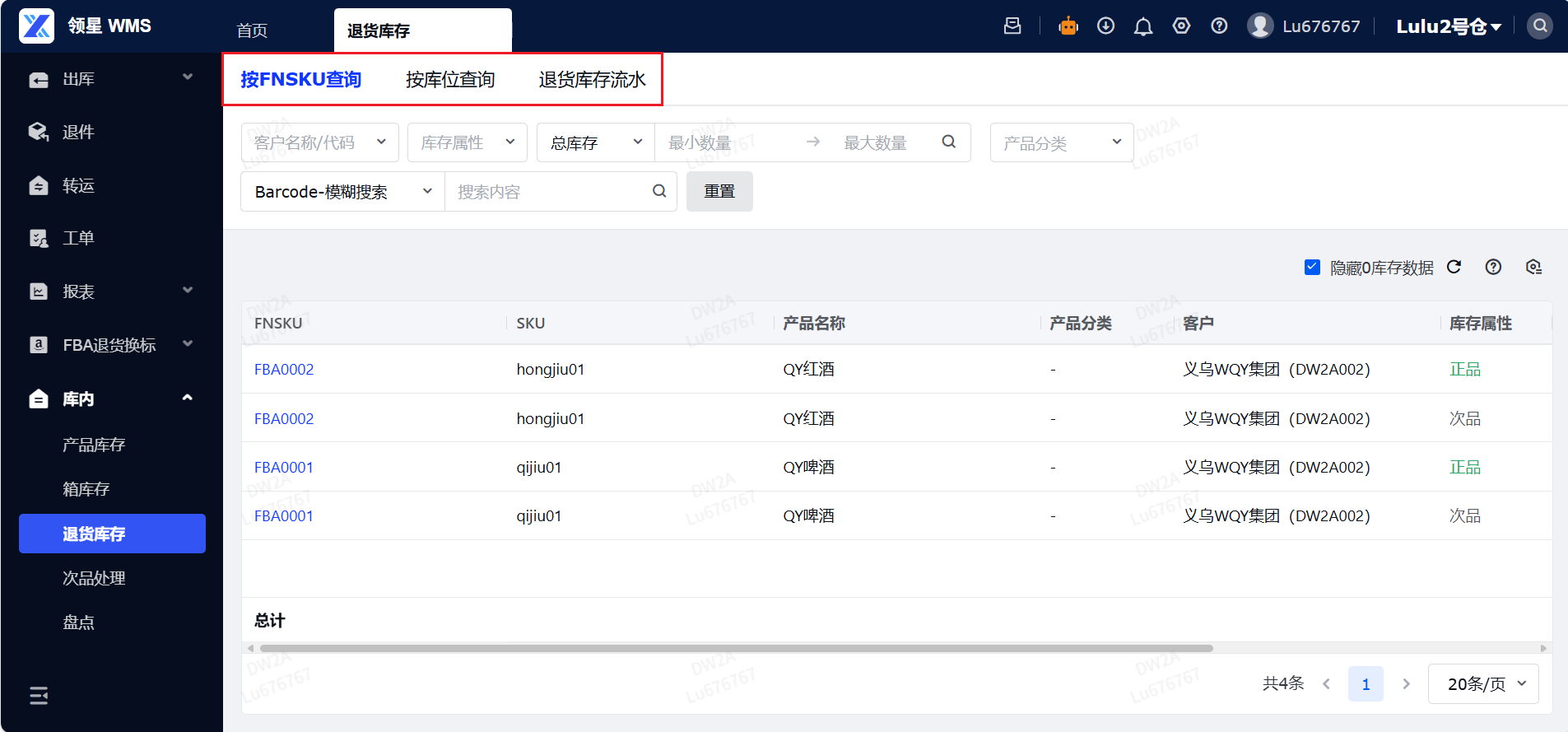This screenshot has height=732, width=1568.
Task: Open 客户名称/代码 dropdown
Action: coord(319,142)
